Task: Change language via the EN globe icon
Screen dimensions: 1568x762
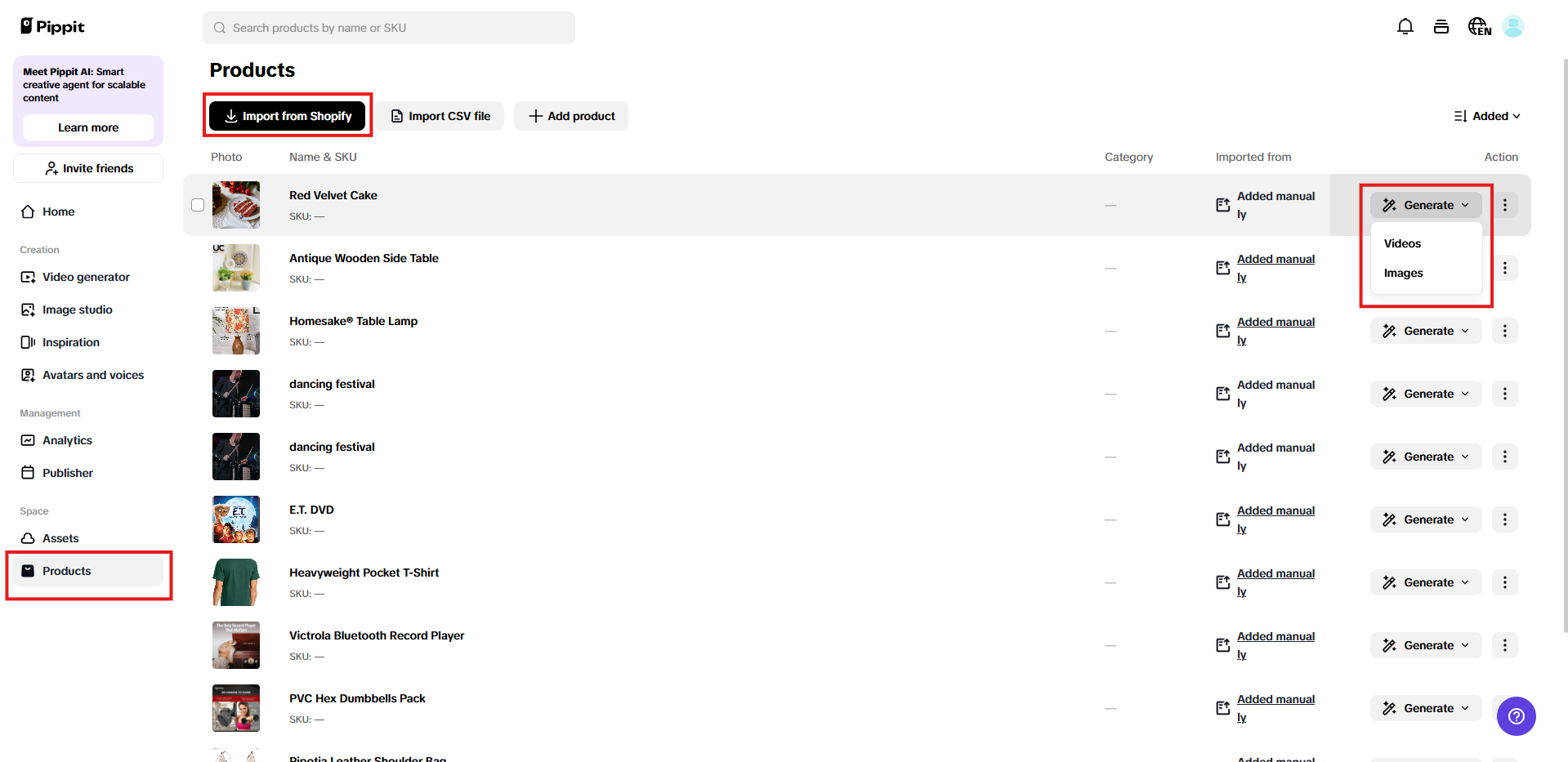Action: 1479,26
